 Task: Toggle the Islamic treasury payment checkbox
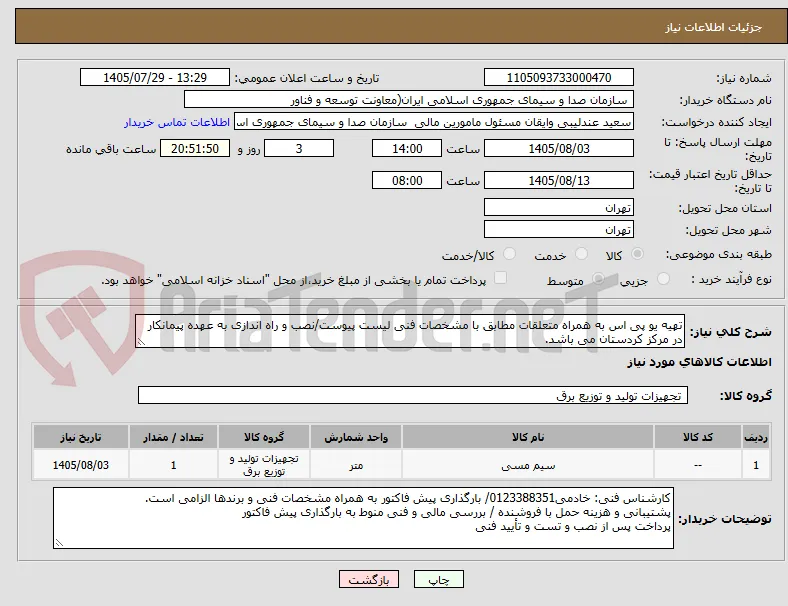point(501,278)
